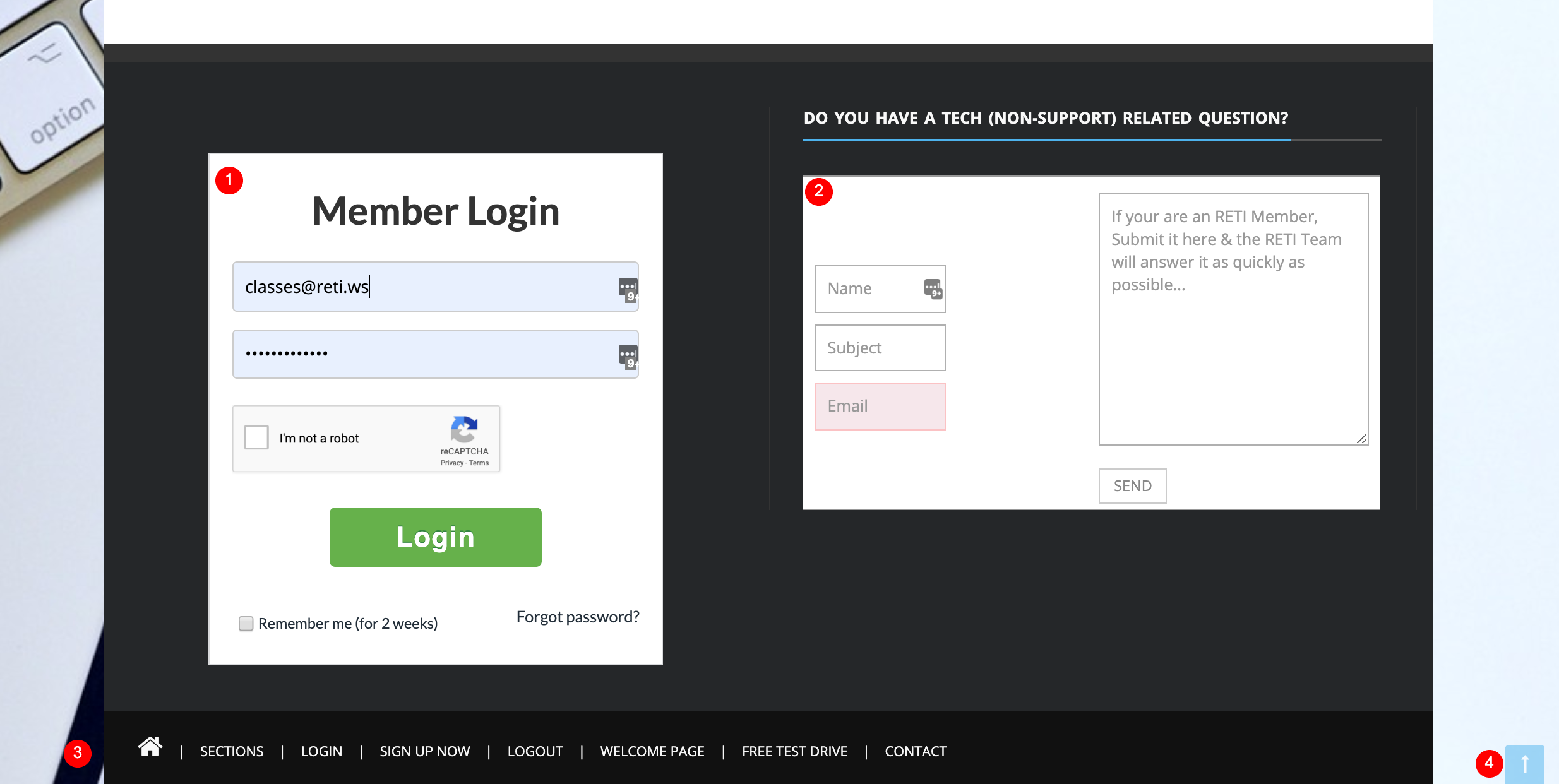Click password manager icon in Name field

tap(933, 289)
